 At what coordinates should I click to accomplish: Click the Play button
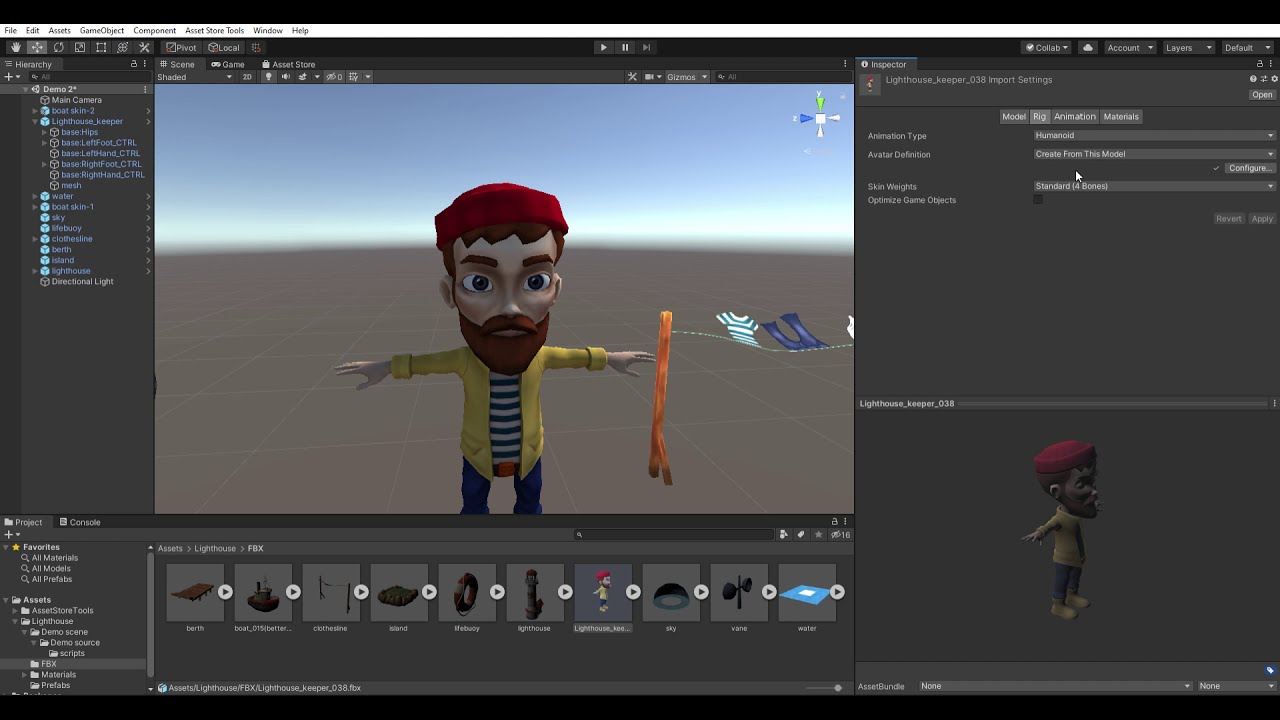[603, 47]
